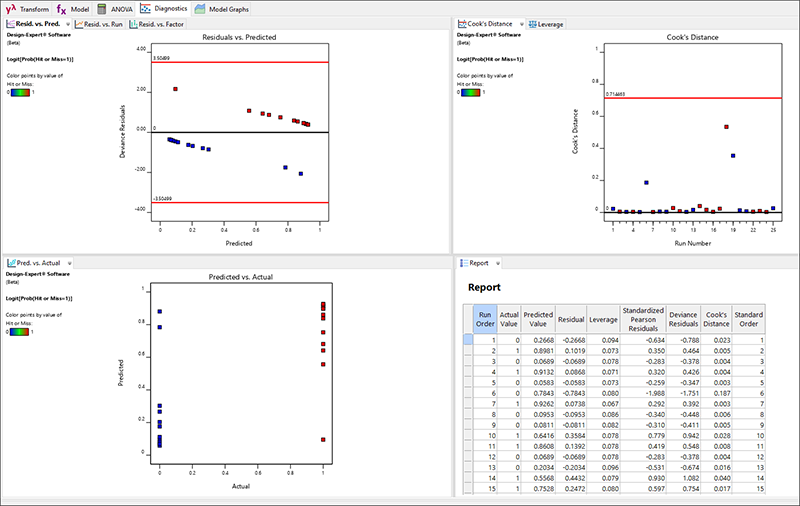Click the Model fx icon
800x506 pixels.
(x=61, y=8)
